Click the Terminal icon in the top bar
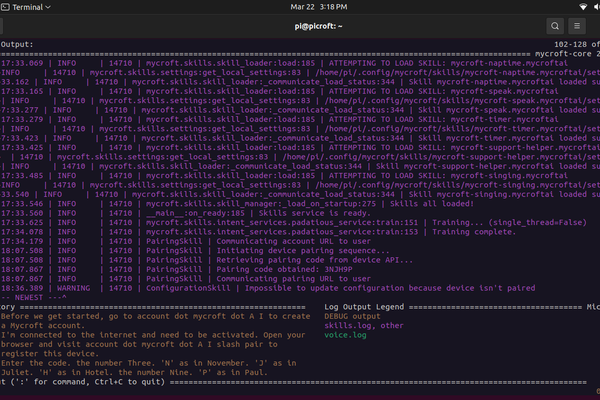 [5, 7]
